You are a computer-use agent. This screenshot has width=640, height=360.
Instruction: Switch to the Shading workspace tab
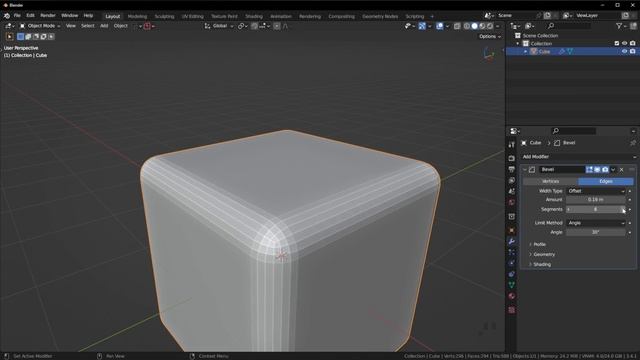(254, 16)
